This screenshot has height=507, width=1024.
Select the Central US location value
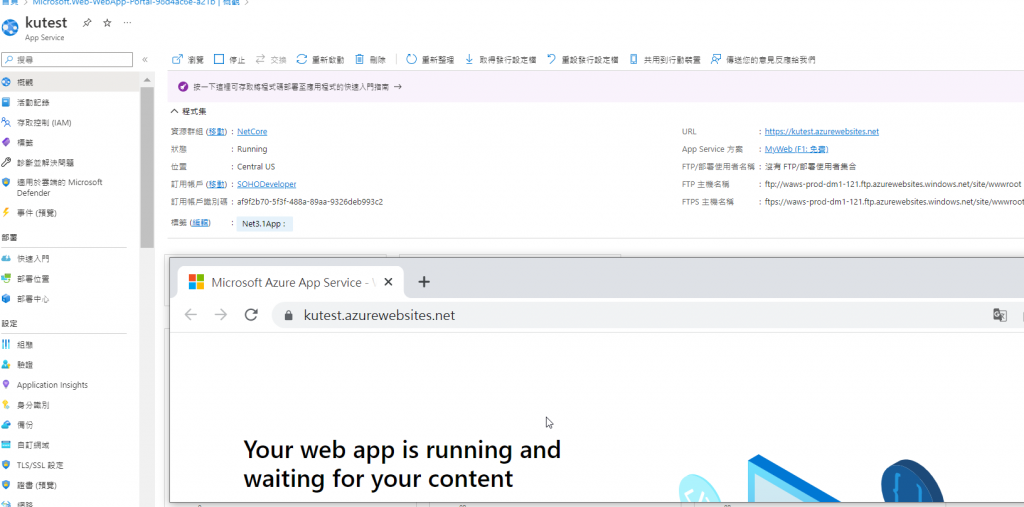coord(256,167)
